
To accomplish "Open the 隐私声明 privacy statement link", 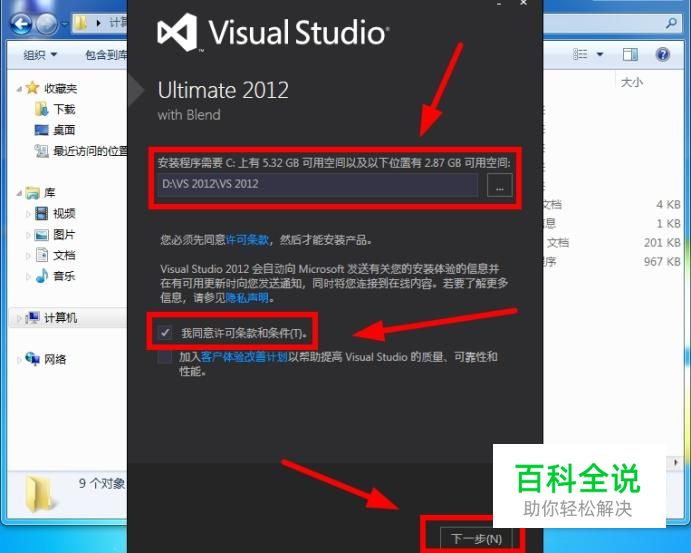I will point(247,298).
